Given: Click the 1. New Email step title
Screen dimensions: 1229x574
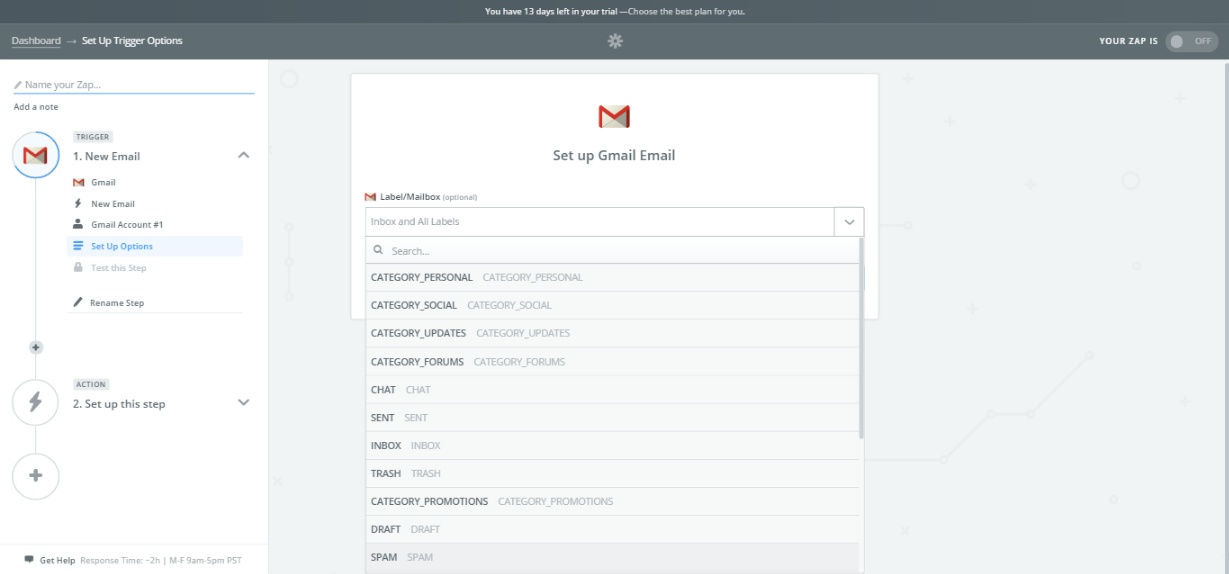Looking at the screenshot, I should [x=106, y=156].
